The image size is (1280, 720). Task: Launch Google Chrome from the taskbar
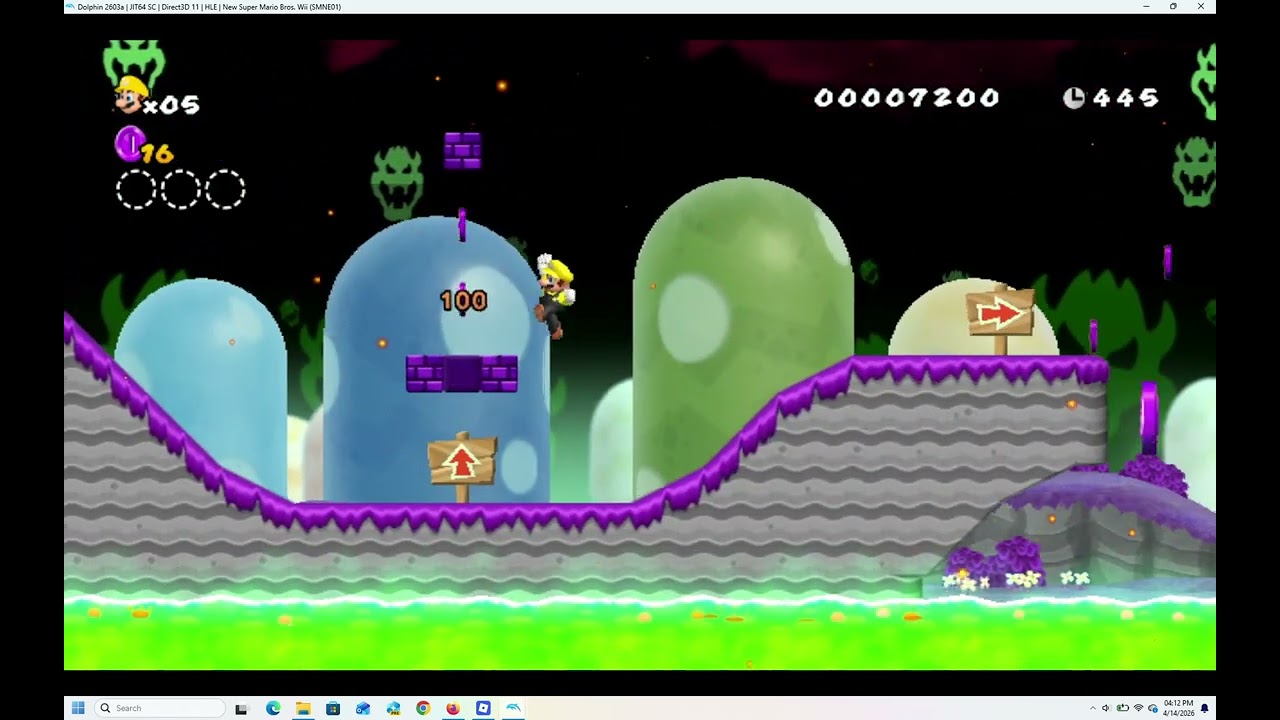[423, 708]
